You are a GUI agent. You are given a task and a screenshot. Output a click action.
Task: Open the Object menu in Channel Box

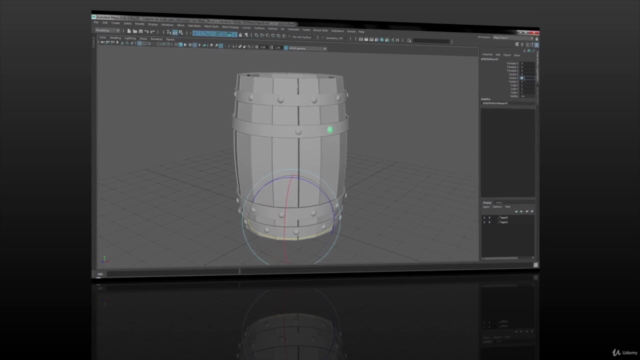507,55
